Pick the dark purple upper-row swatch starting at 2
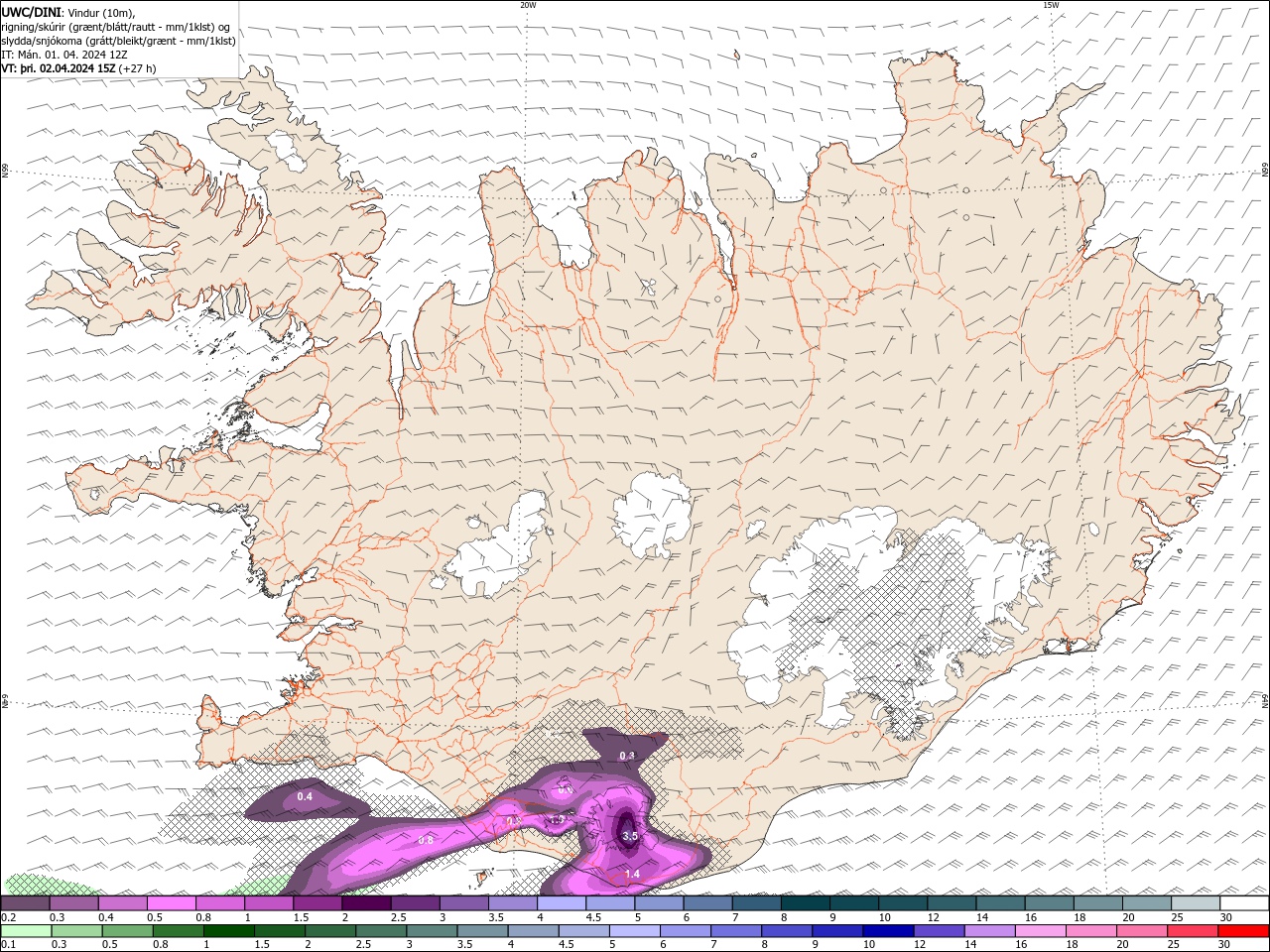The width and height of the screenshot is (1270, 952). pos(365,903)
